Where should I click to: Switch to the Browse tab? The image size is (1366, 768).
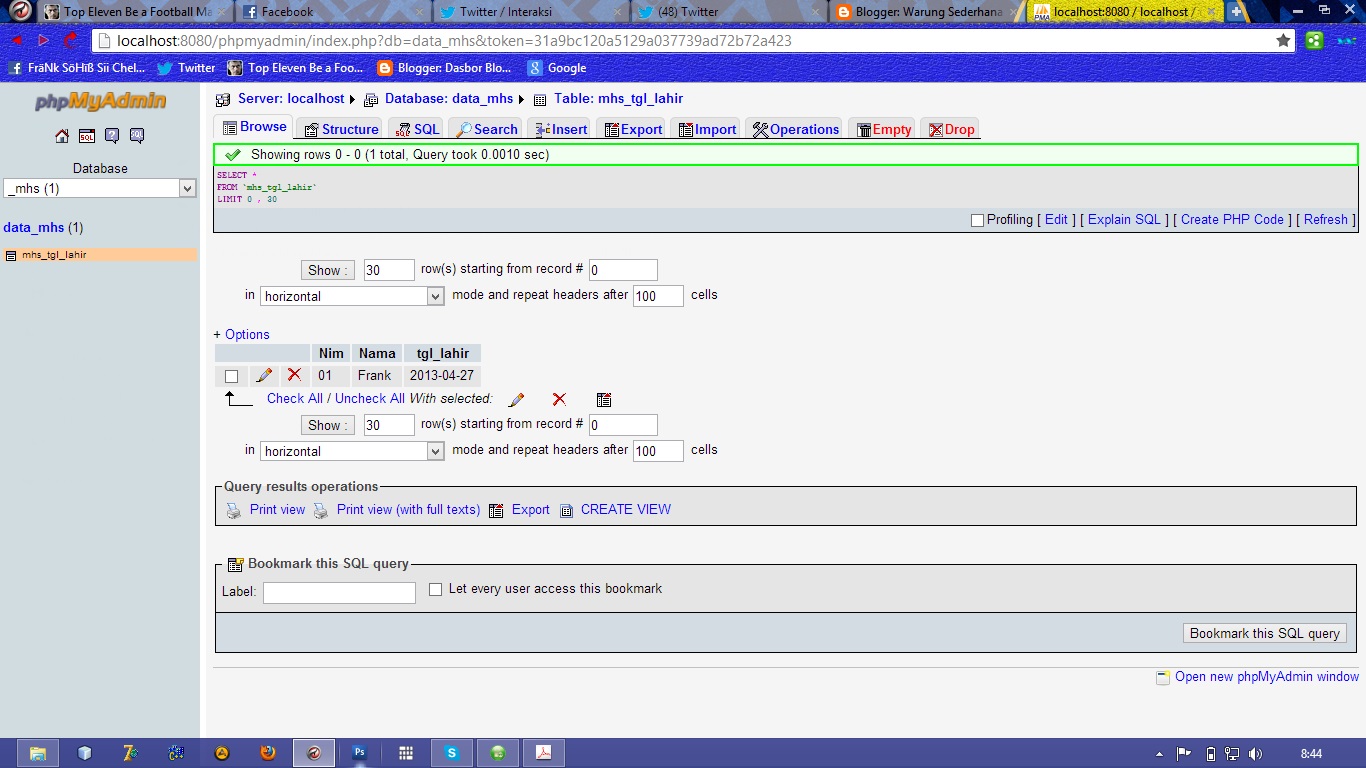pos(254,127)
